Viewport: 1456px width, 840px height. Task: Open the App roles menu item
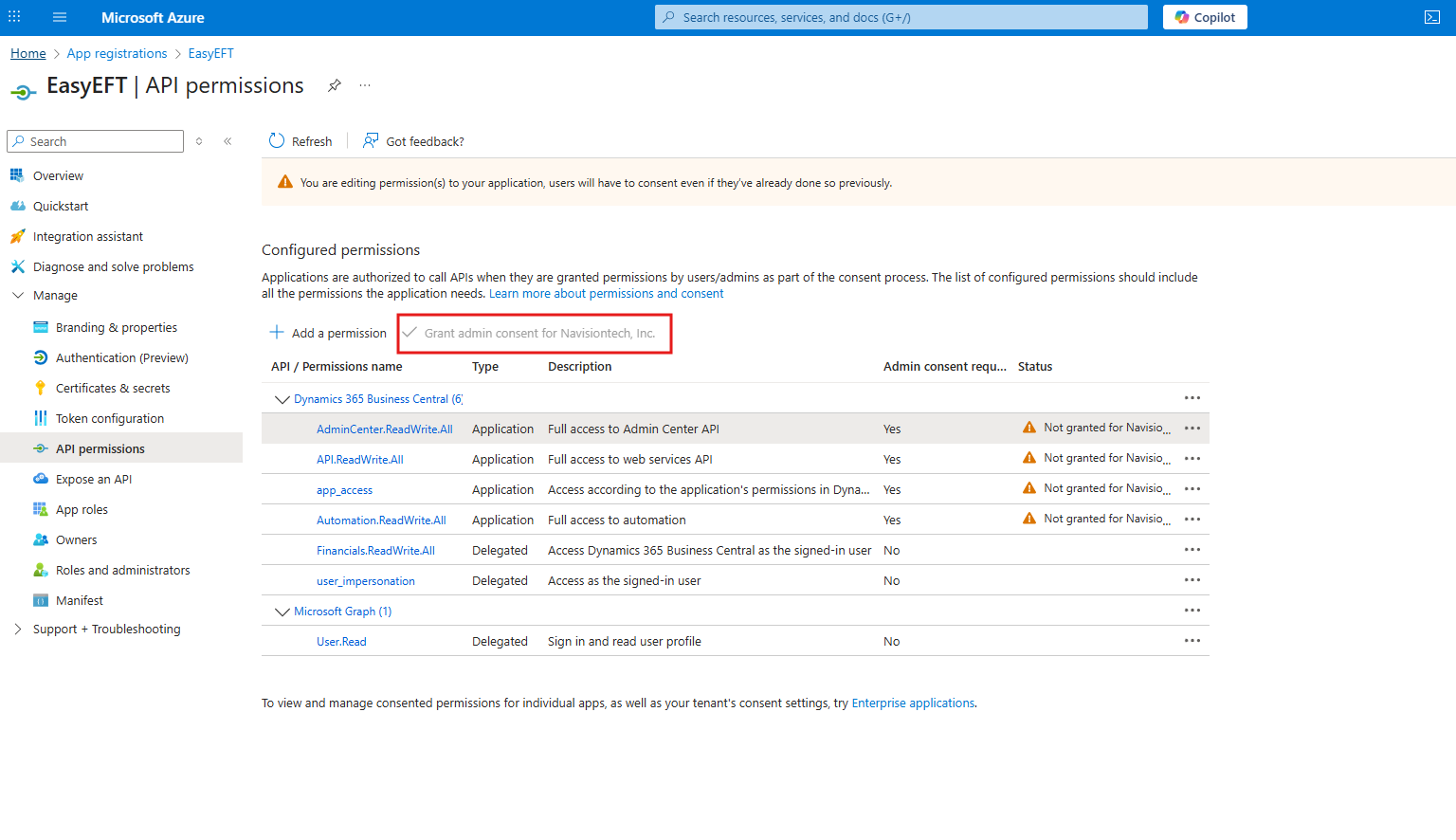click(82, 509)
